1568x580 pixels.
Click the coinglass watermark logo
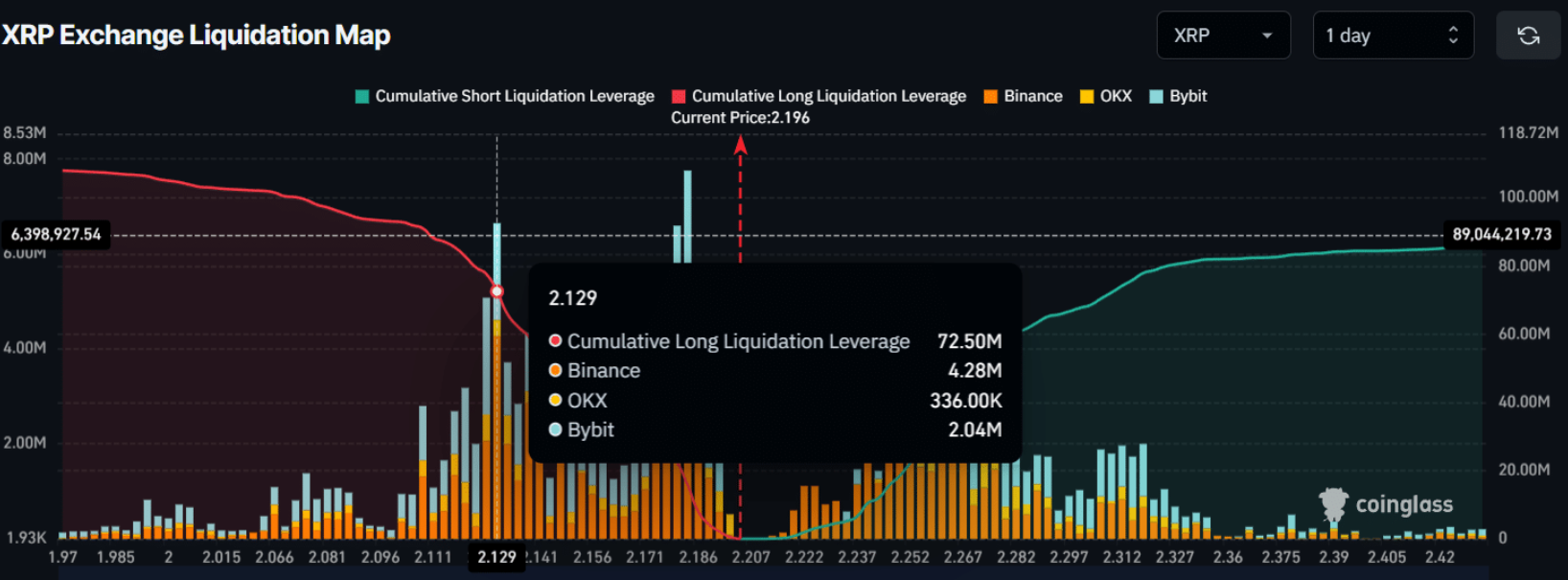1388,504
